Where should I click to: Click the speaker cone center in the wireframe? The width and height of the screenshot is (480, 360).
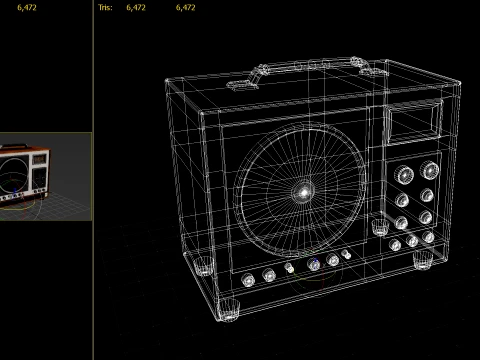(x=304, y=192)
